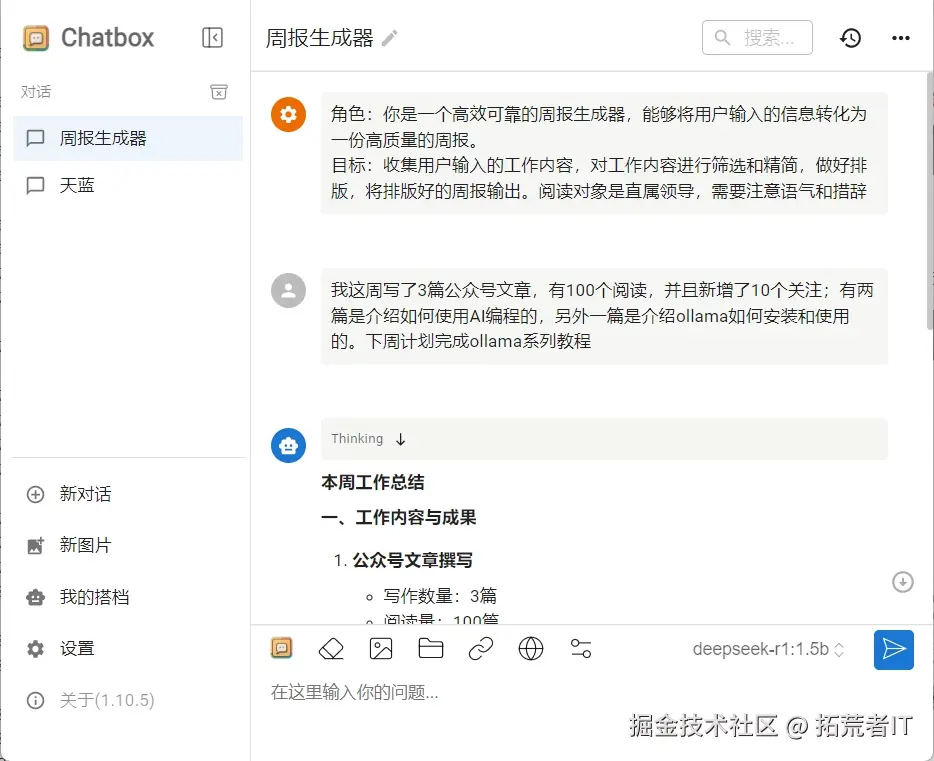
Task: Click the edit pencil beside 周报生成器 title
Action: (x=390, y=38)
